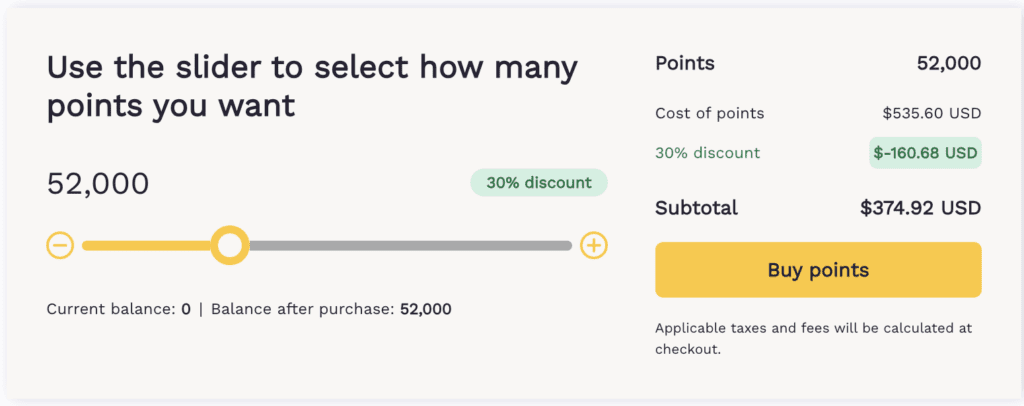
Task: Click the minus icon to decrease points
Action: [x=60, y=245]
